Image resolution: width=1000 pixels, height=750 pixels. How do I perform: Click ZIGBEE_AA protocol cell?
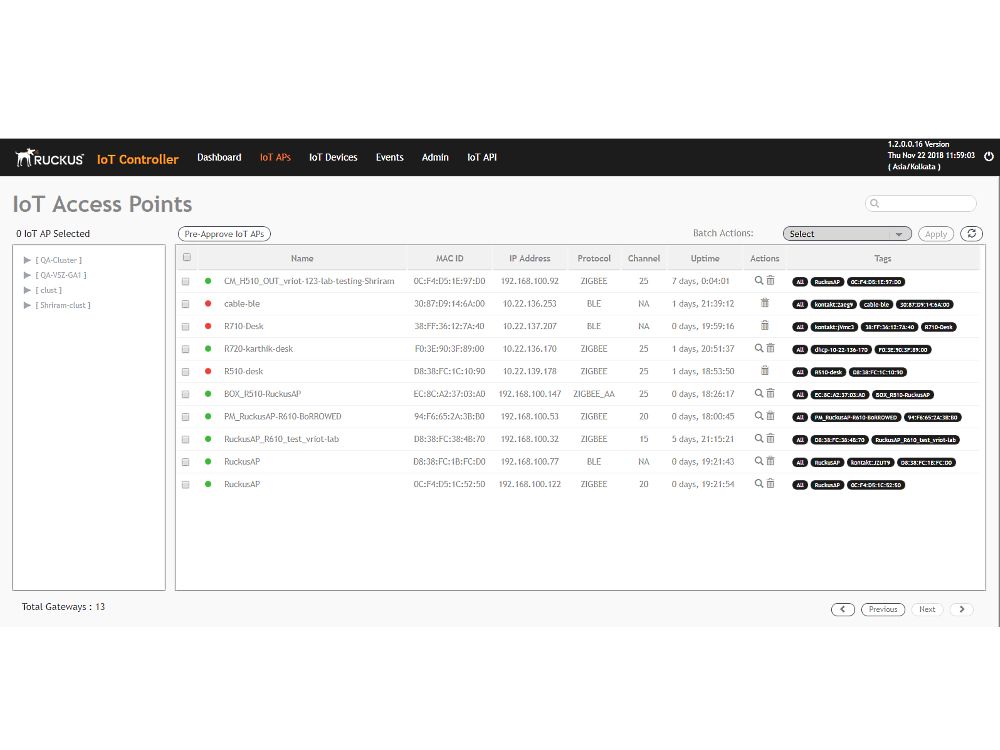point(594,394)
